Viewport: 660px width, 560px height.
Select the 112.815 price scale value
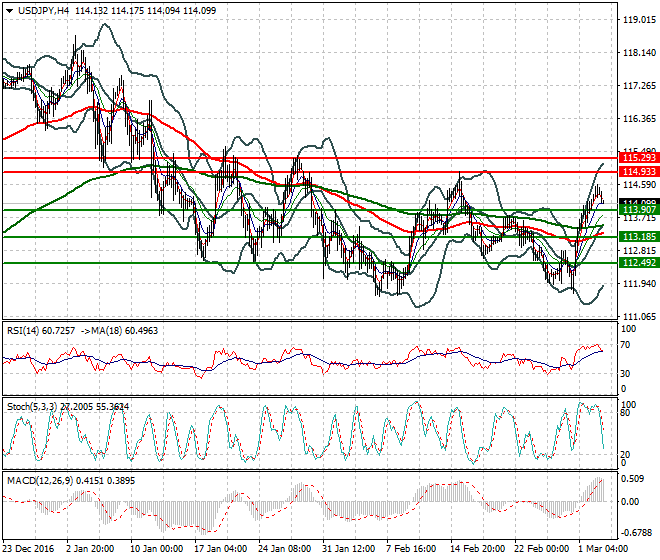(639, 251)
